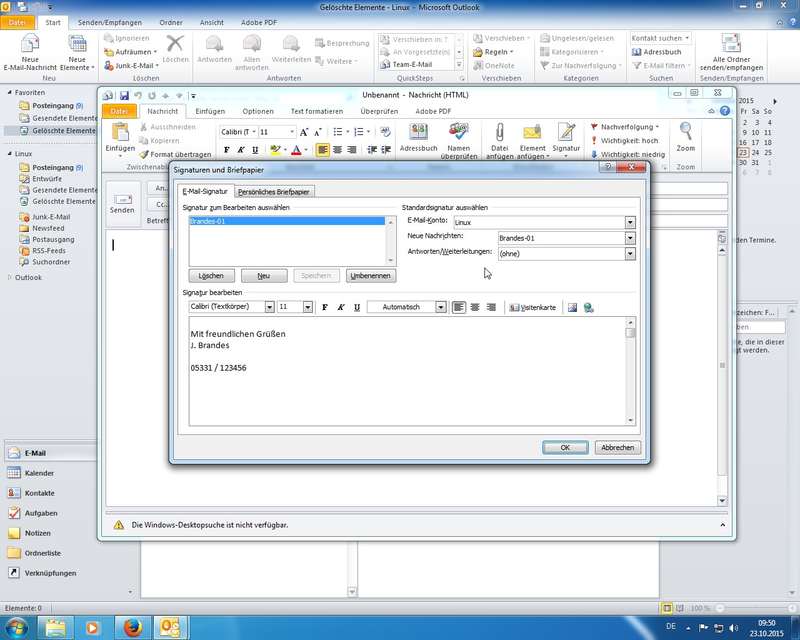The image size is (800, 640).
Task: Open Windows Explorer from taskbar
Action: pos(56,627)
